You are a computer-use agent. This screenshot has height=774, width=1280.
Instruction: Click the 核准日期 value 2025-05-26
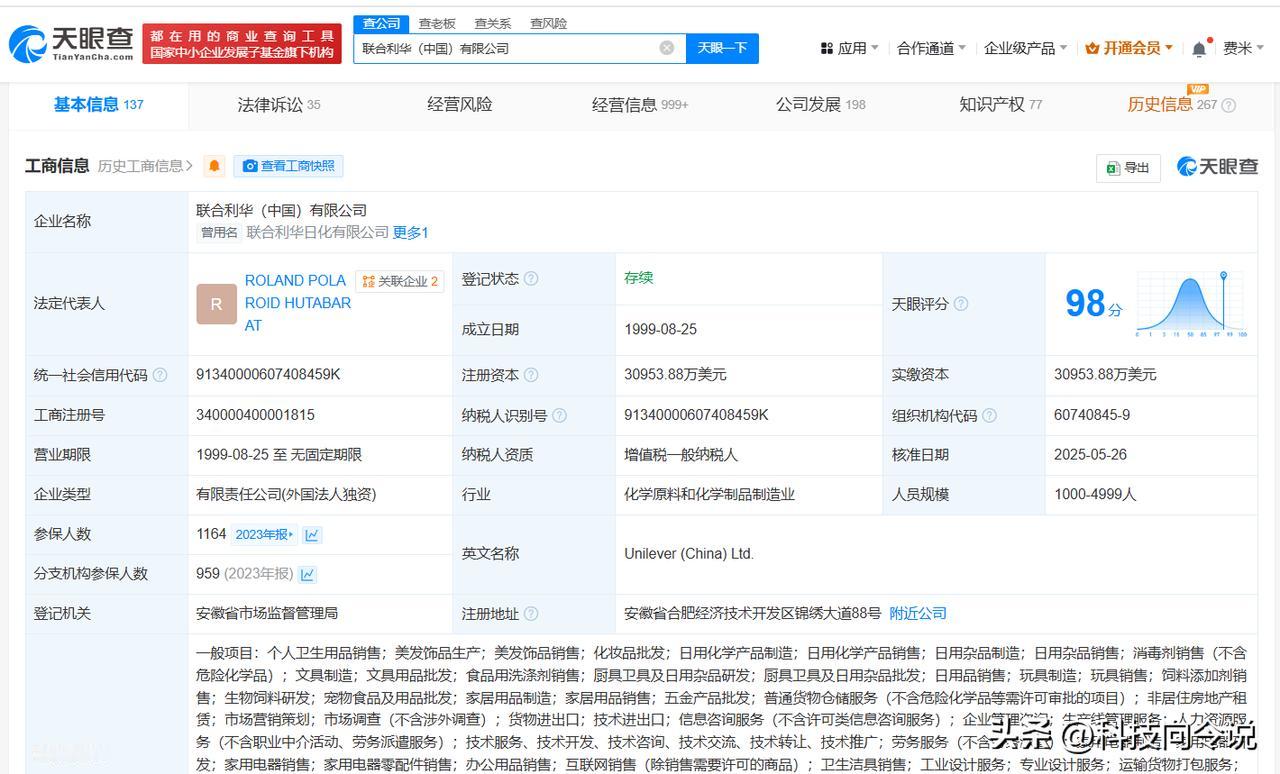(1090, 455)
